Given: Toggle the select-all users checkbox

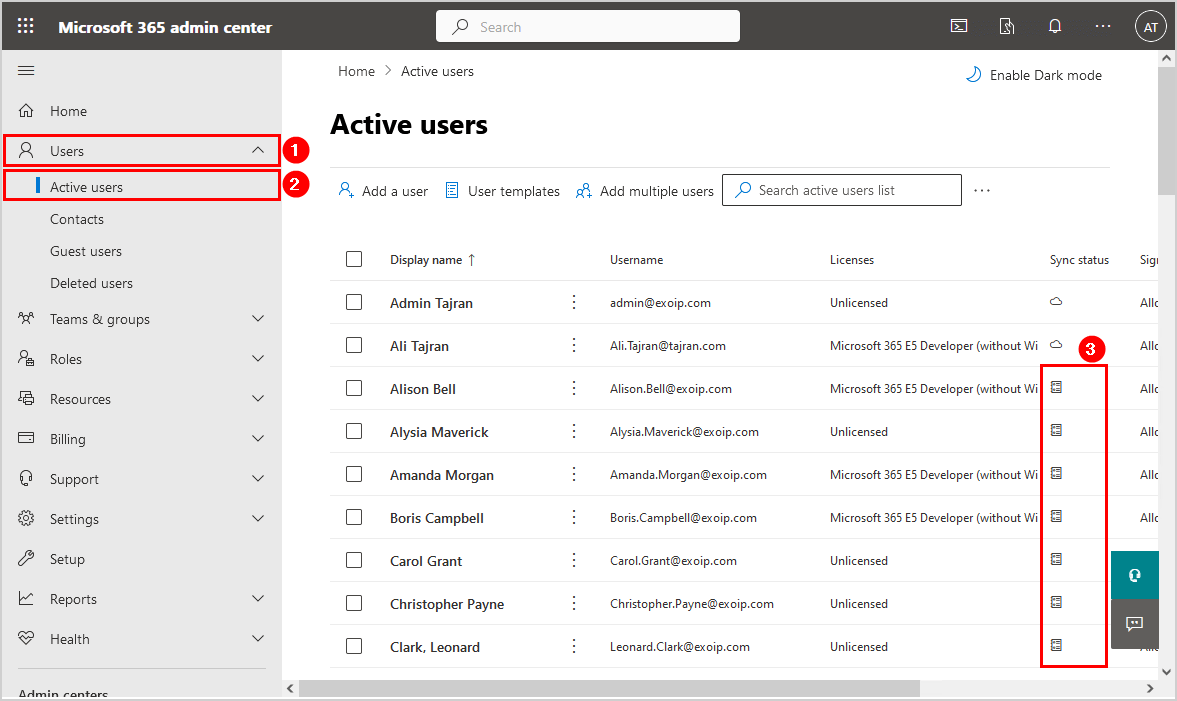Looking at the screenshot, I should point(354,259).
